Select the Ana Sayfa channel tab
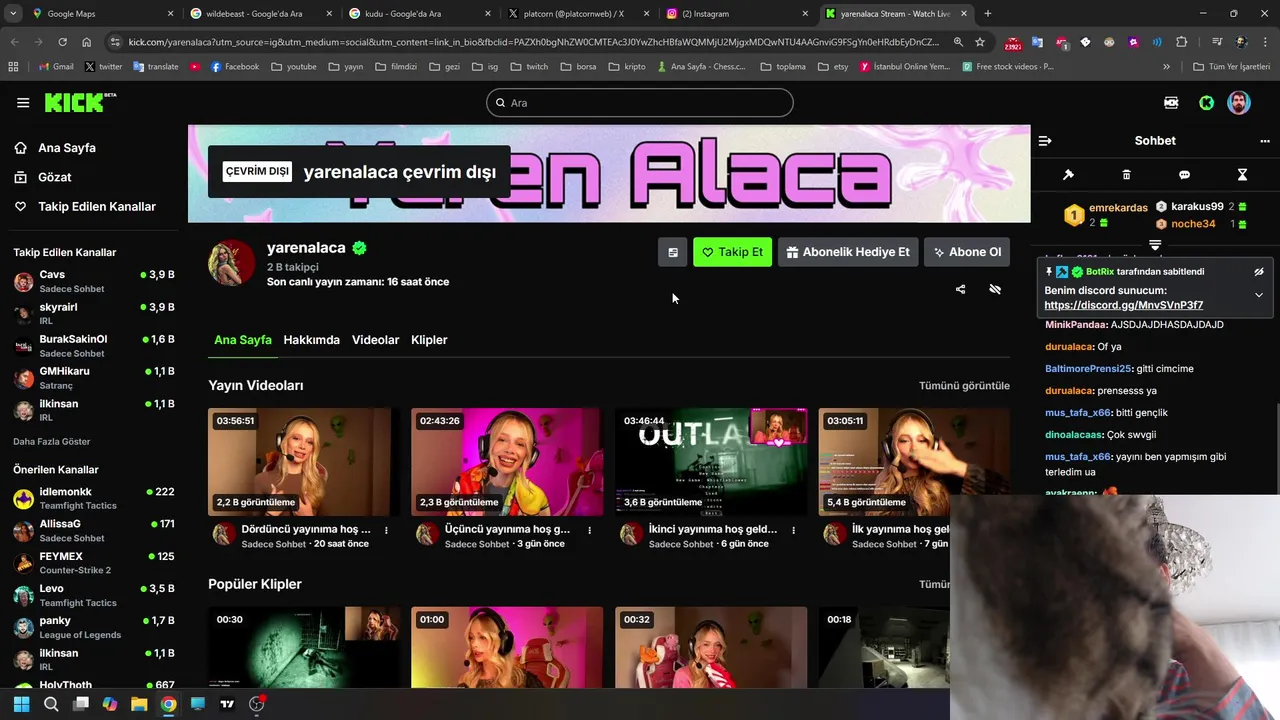 [243, 340]
